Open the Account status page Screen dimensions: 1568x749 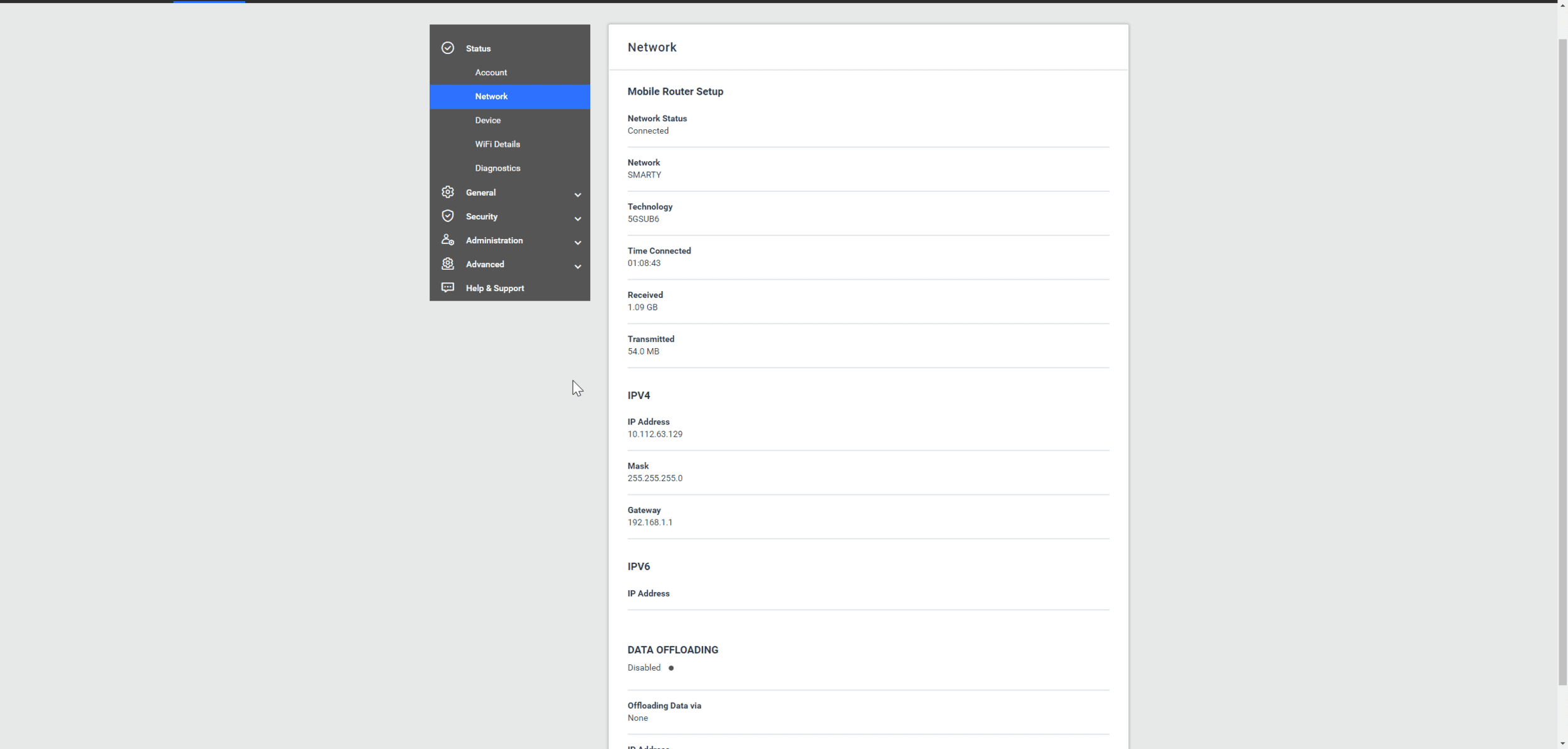[490, 73]
